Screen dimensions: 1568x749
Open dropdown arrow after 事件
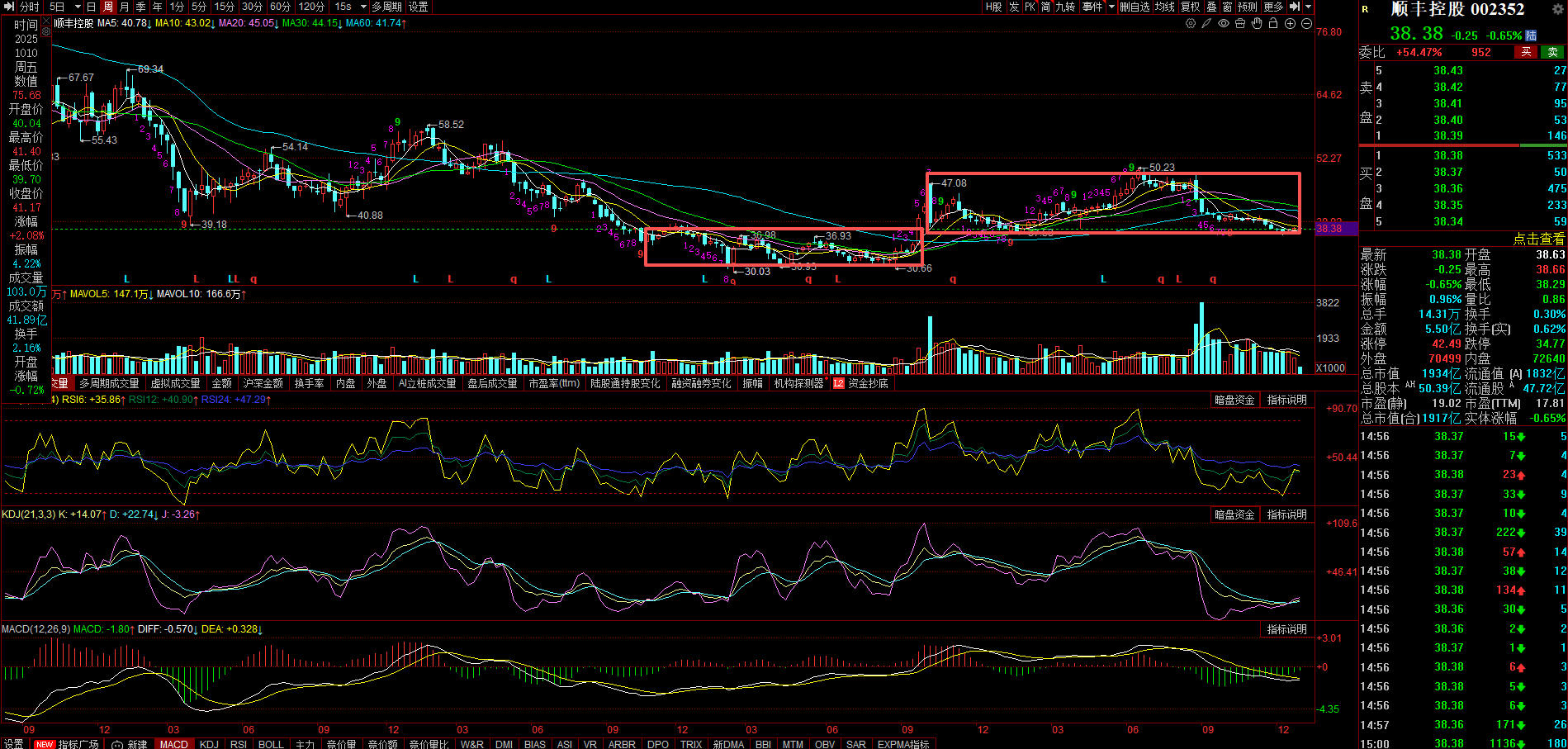(1111, 7)
